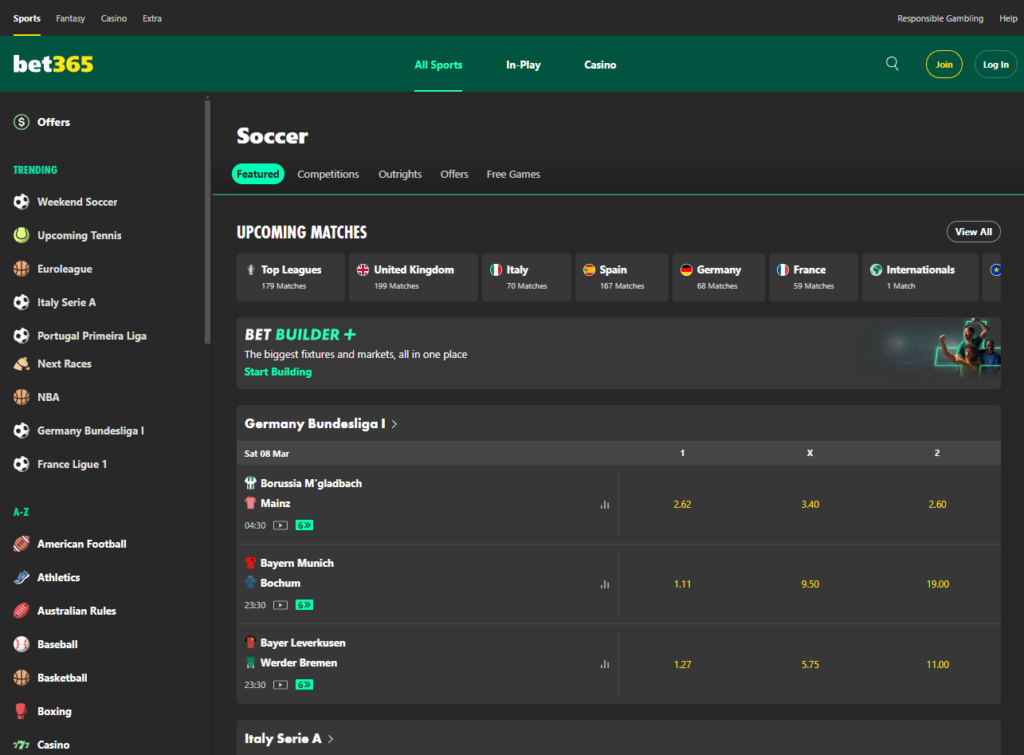Click the Join button
The height and width of the screenshot is (755, 1024).
pyautogui.click(x=943, y=64)
